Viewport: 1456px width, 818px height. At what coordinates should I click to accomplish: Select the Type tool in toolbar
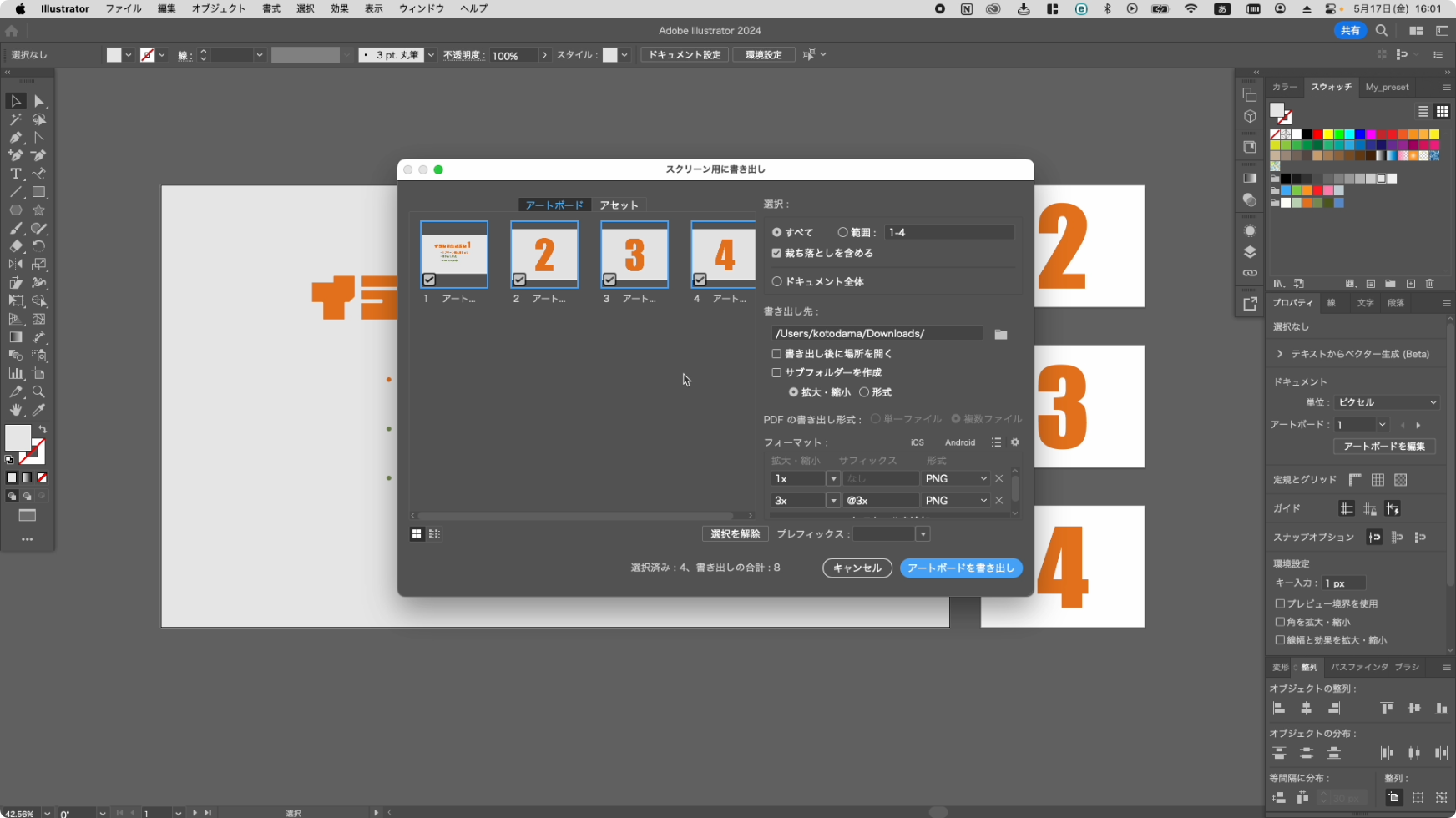pos(15,174)
